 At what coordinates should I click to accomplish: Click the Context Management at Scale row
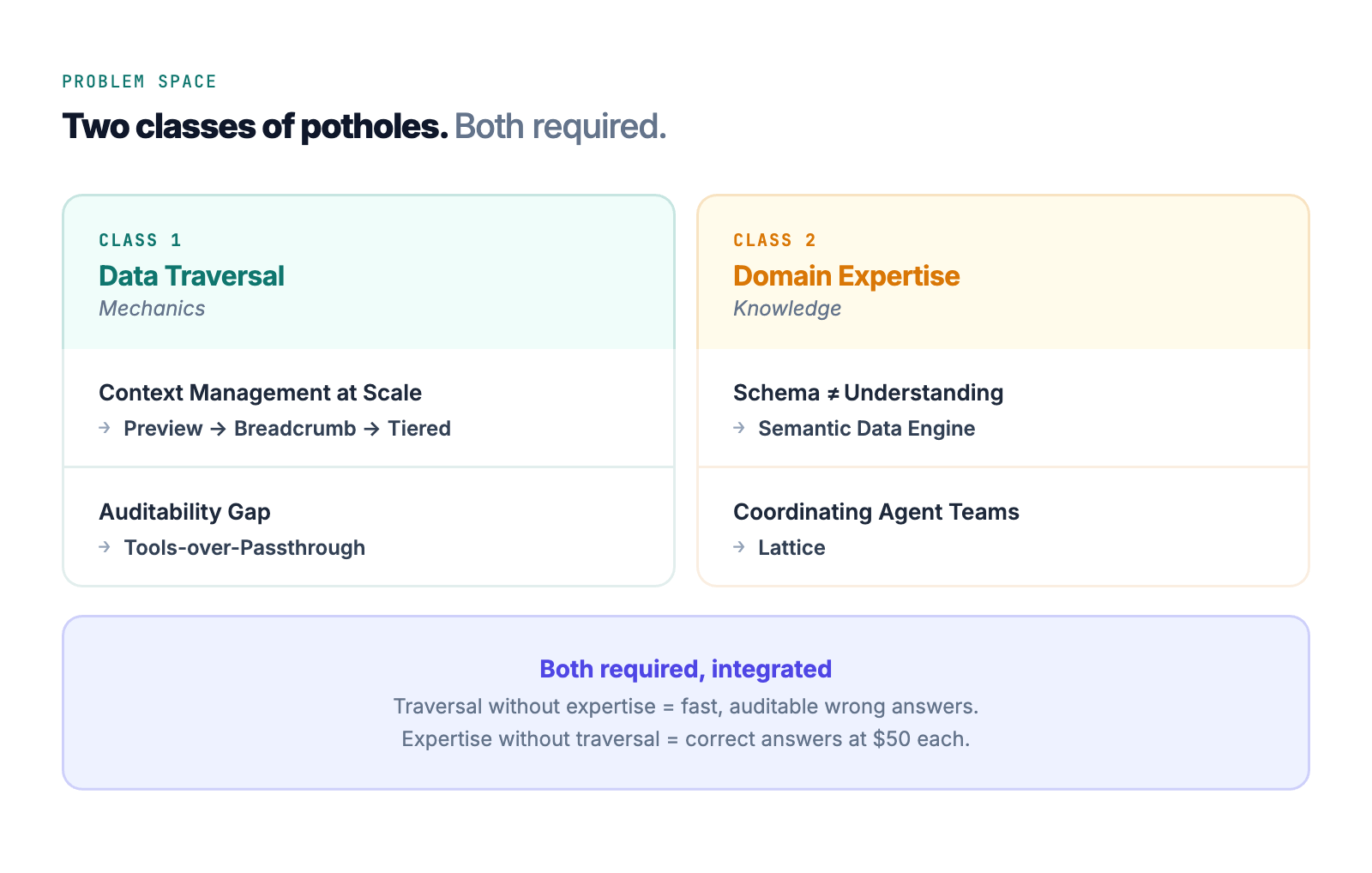[369, 408]
